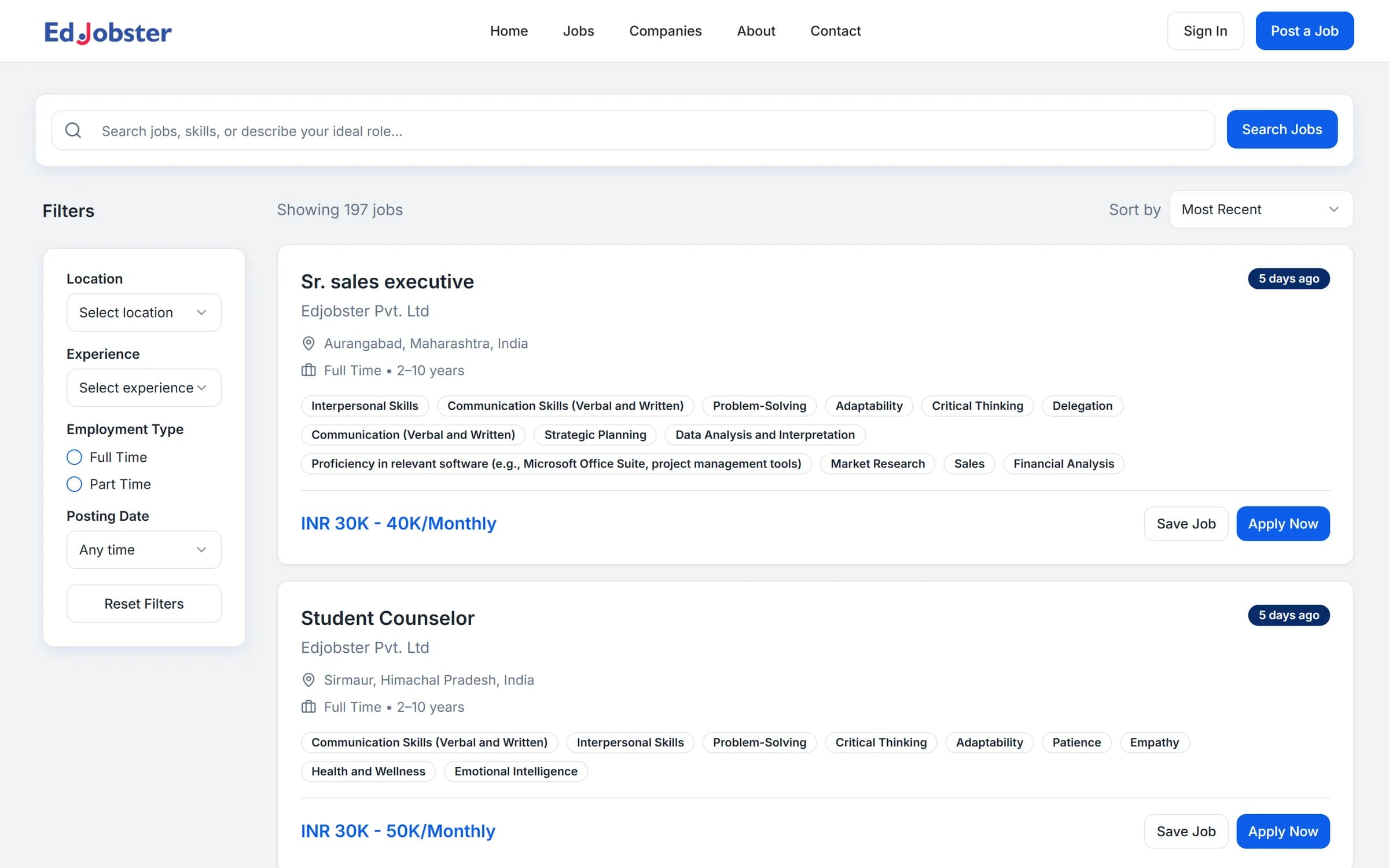Open the Contact nav item

coord(835,31)
